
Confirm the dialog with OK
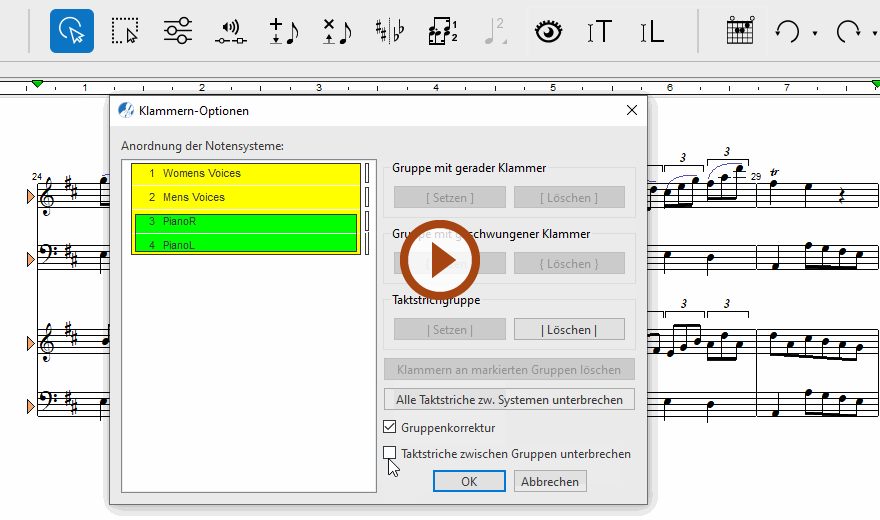(x=469, y=481)
